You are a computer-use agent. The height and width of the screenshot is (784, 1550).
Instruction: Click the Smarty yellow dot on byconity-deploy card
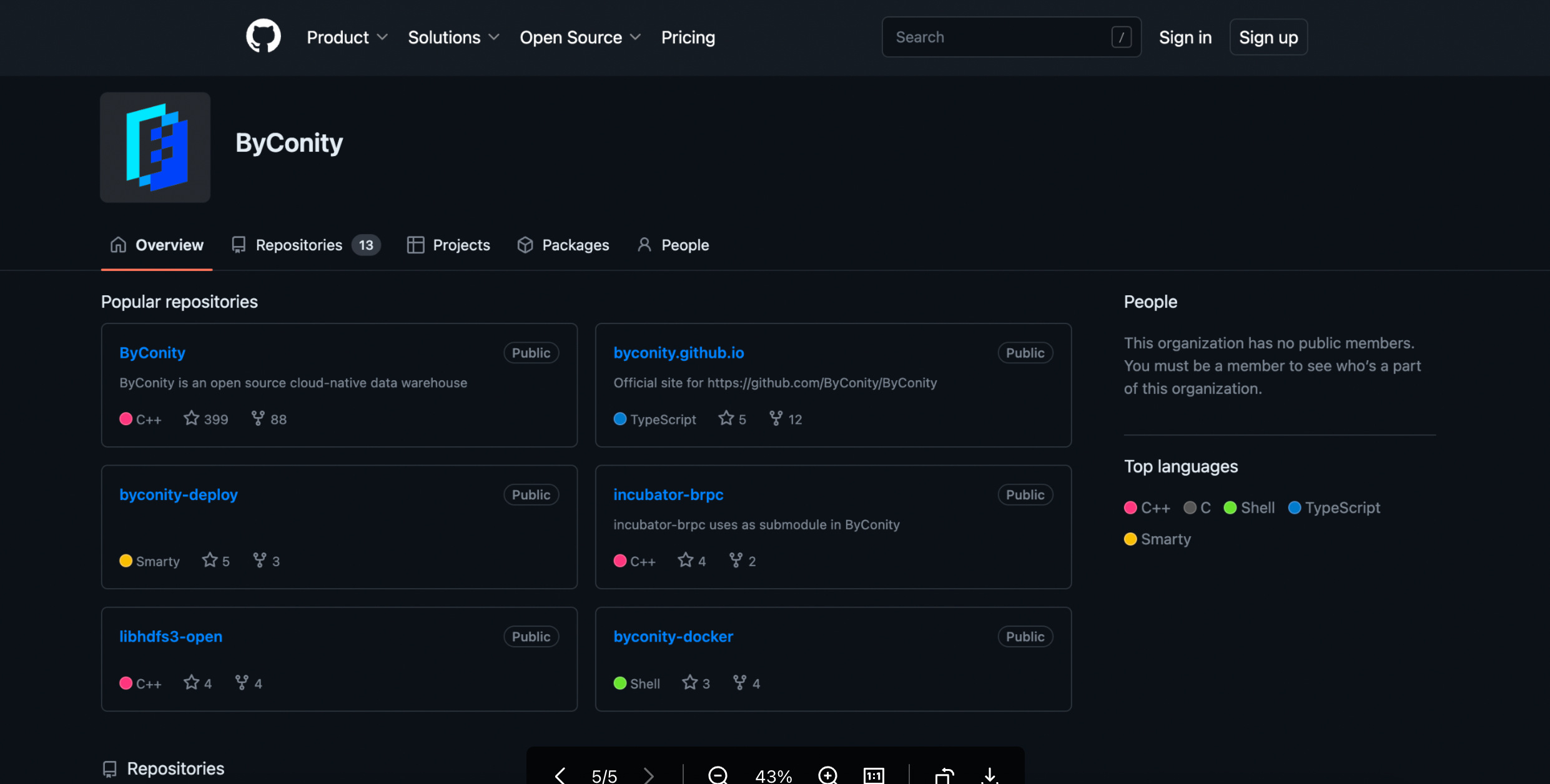point(126,561)
